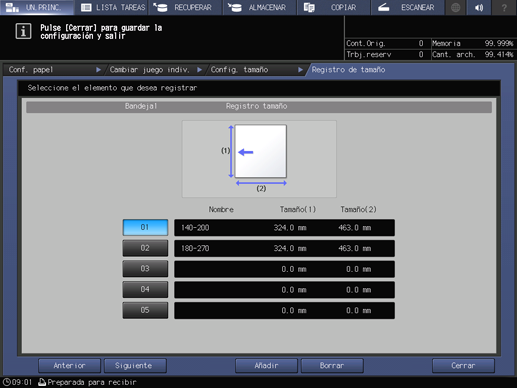Click the info icon beside the message
517x388 pixels.
pyautogui.click(x=23, y=31)
